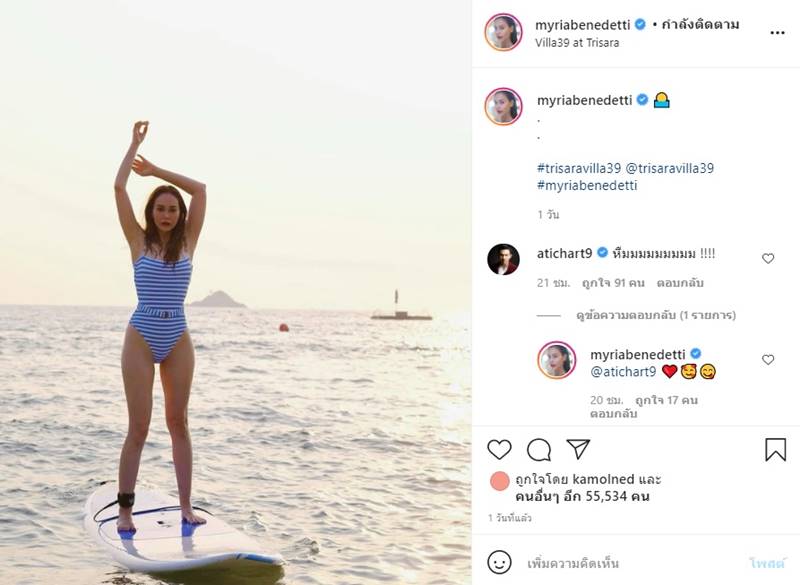
Task: Like atichart9's comment
Action: tap(768, 258)
